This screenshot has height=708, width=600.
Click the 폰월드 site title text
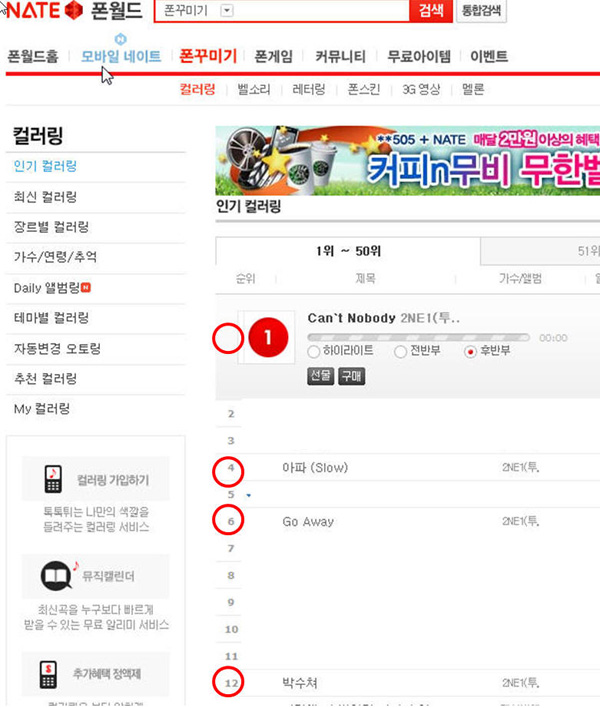point(117,11)
